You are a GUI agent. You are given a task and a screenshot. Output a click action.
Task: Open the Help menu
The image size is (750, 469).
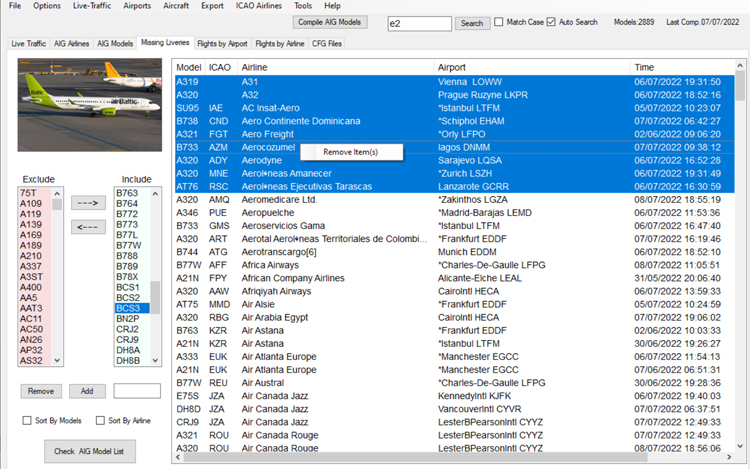[x=332, y=6]
